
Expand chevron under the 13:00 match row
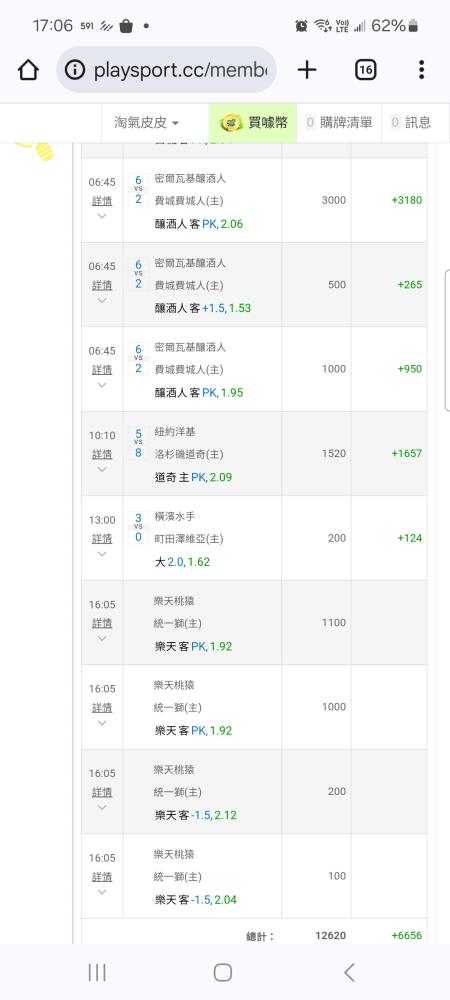[102, 554]
